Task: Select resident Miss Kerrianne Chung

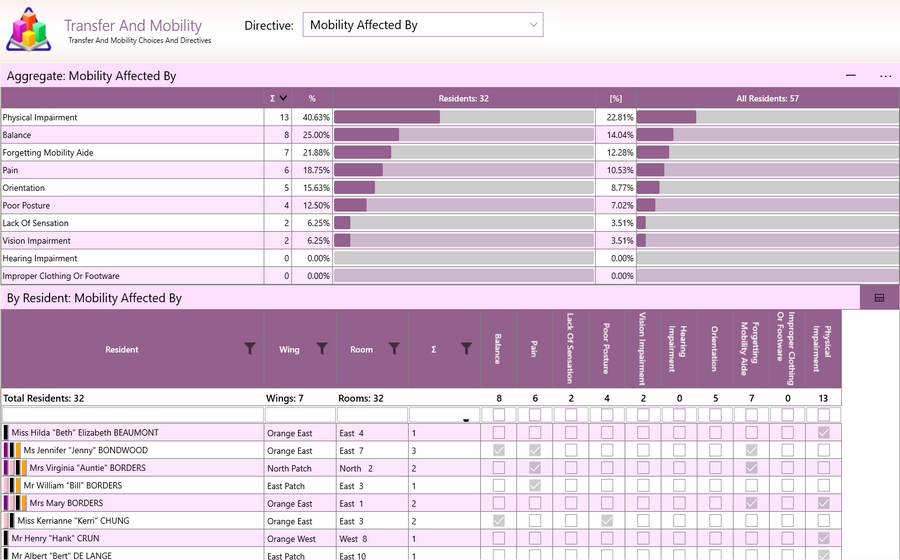Action: 73,520
